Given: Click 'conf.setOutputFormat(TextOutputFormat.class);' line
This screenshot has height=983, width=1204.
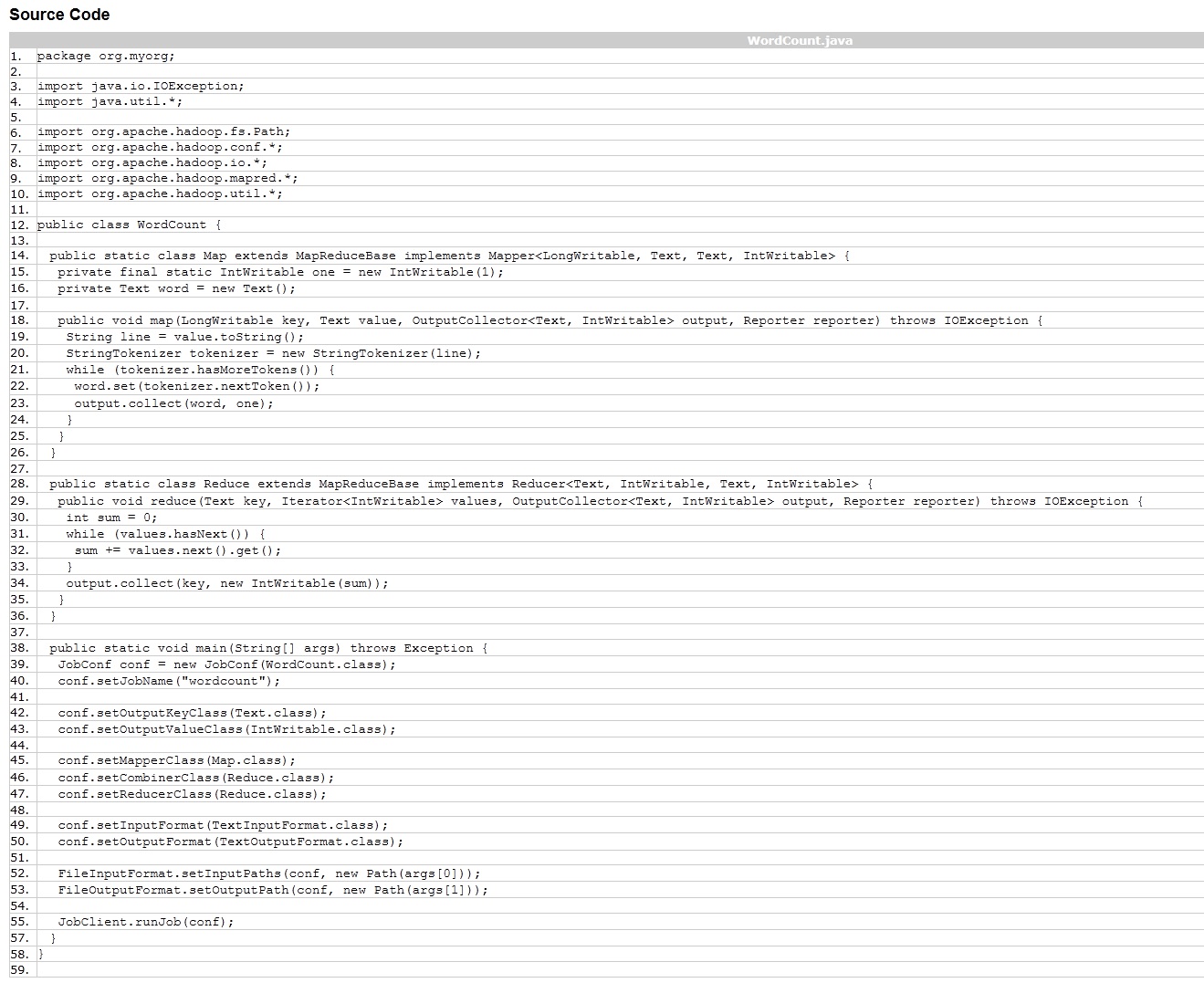Looking at the screenshot, I should [231, 842].
